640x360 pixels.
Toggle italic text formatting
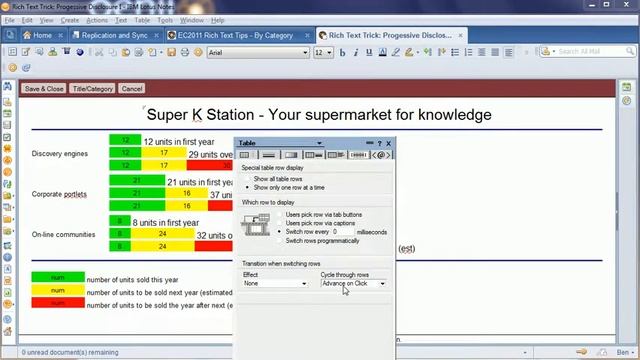coord(356,53)
